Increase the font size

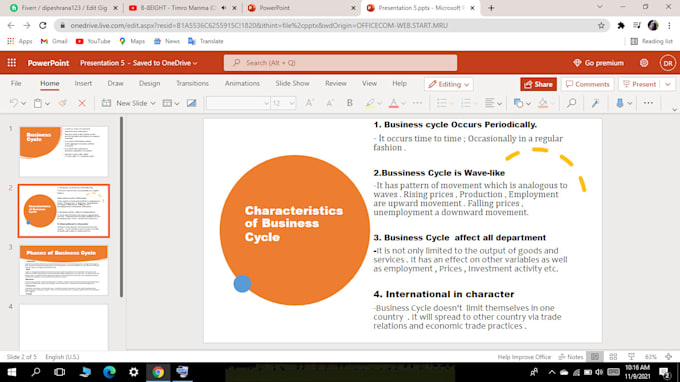(x=309, y=103)
